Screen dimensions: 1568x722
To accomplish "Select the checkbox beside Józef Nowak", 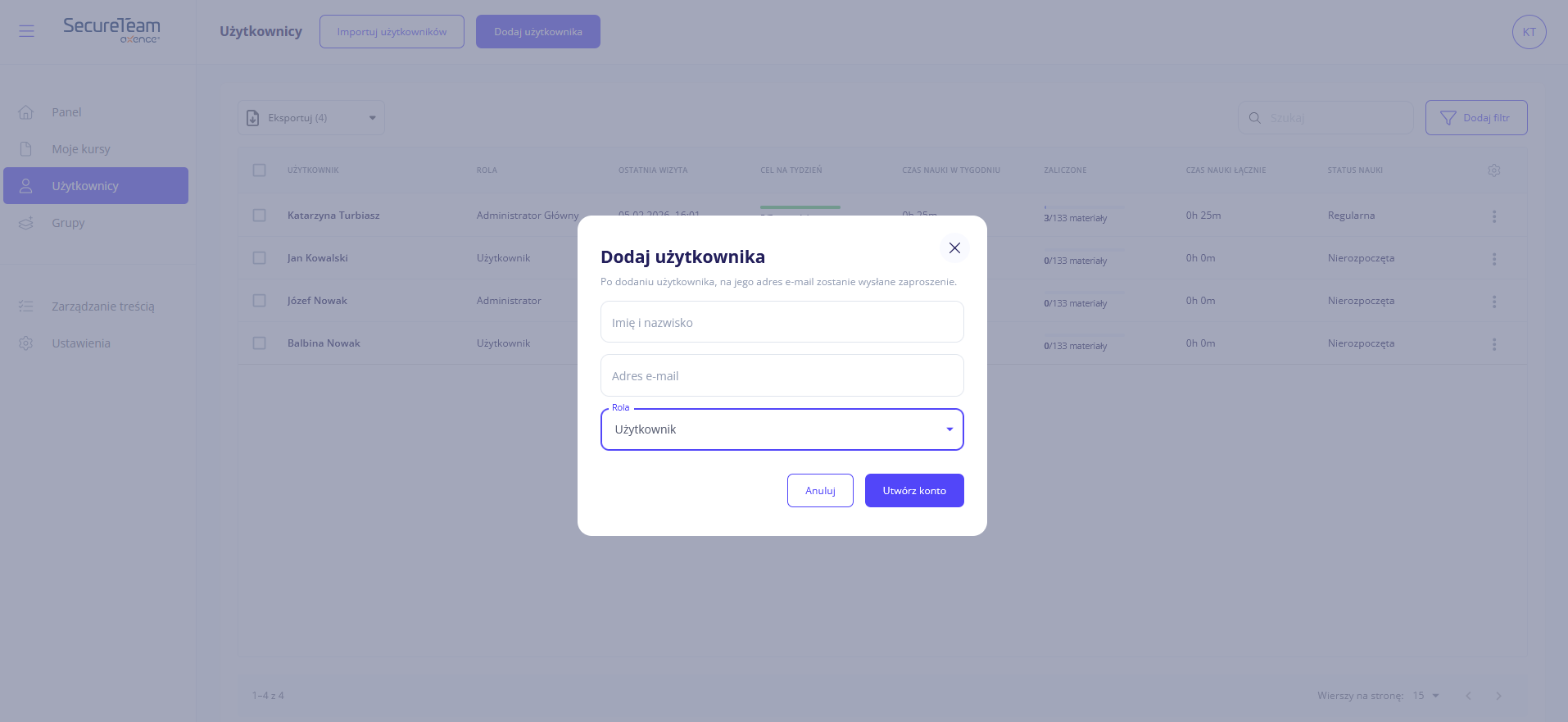I will click(260, 301).
